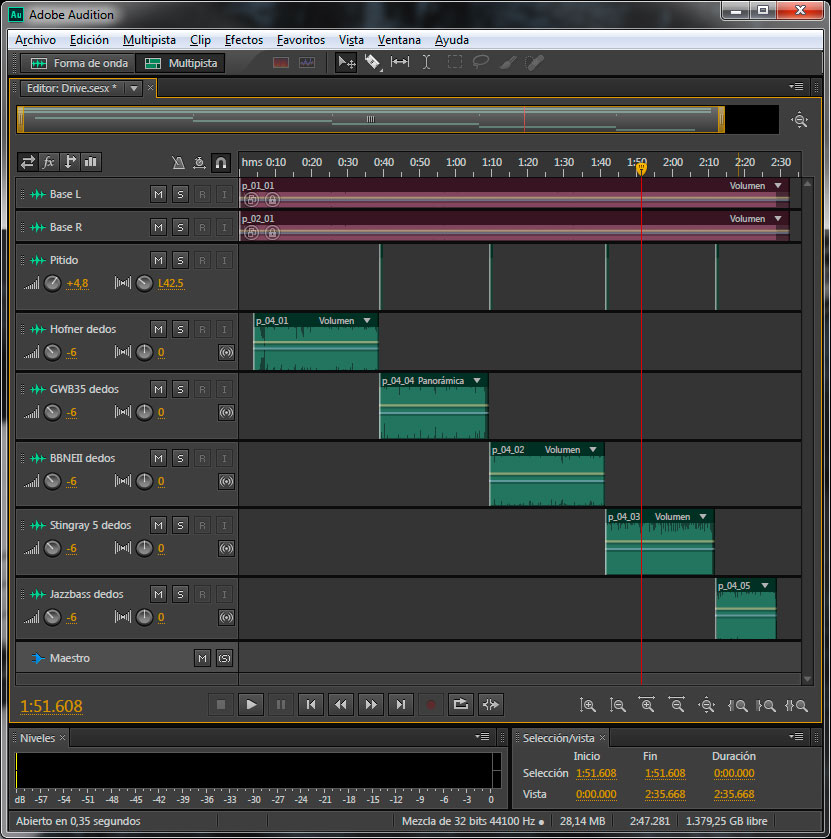Toggle the metronome icon
The image size is (831, 839).
point(178,162)
